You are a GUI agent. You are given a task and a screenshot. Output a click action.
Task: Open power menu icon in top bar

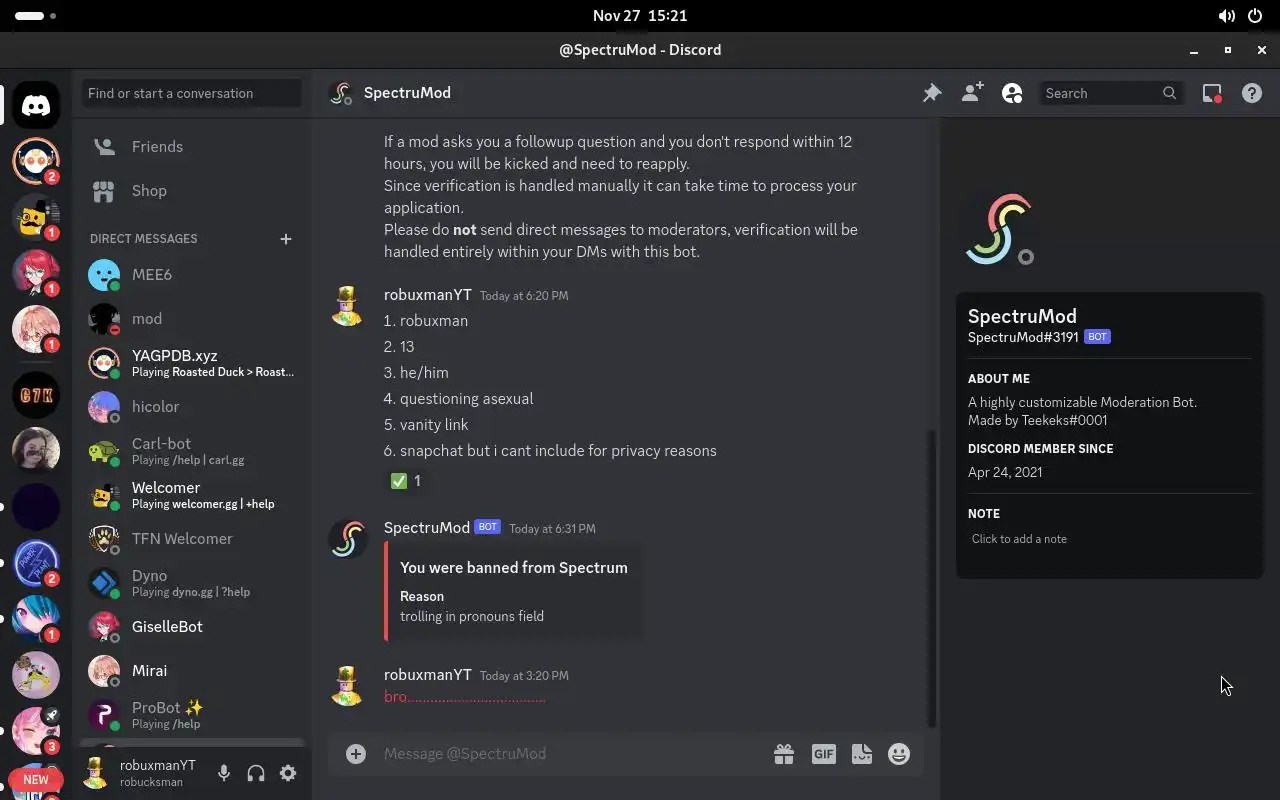[x=1255, y=16]
